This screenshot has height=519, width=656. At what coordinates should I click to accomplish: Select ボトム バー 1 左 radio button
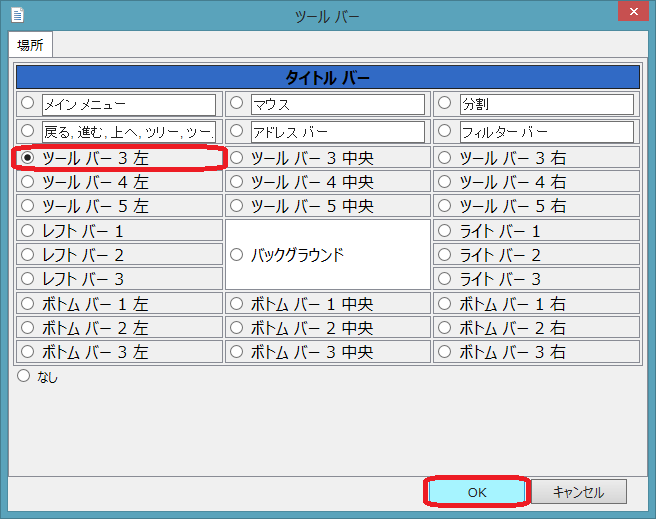[27, 304]
